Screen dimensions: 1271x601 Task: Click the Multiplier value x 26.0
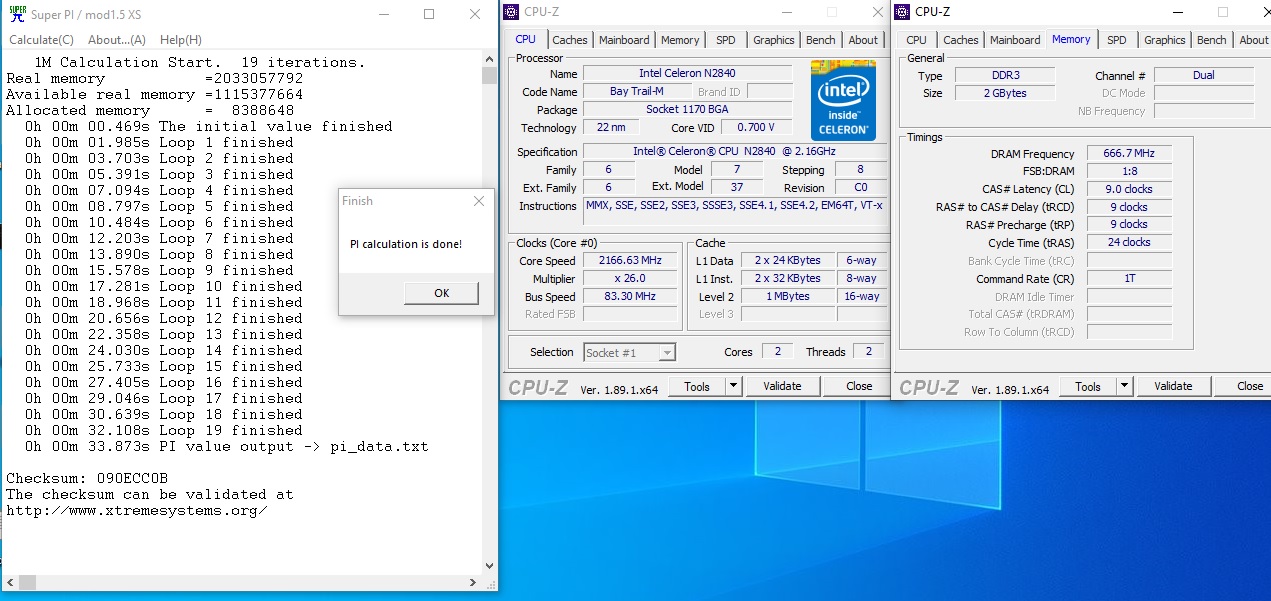(629, 278)
